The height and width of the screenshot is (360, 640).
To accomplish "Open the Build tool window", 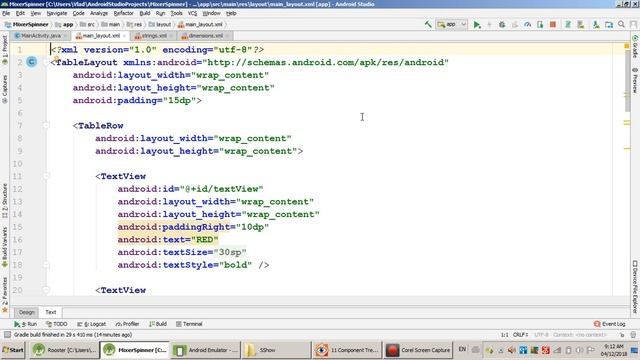I will pos(158,324).
